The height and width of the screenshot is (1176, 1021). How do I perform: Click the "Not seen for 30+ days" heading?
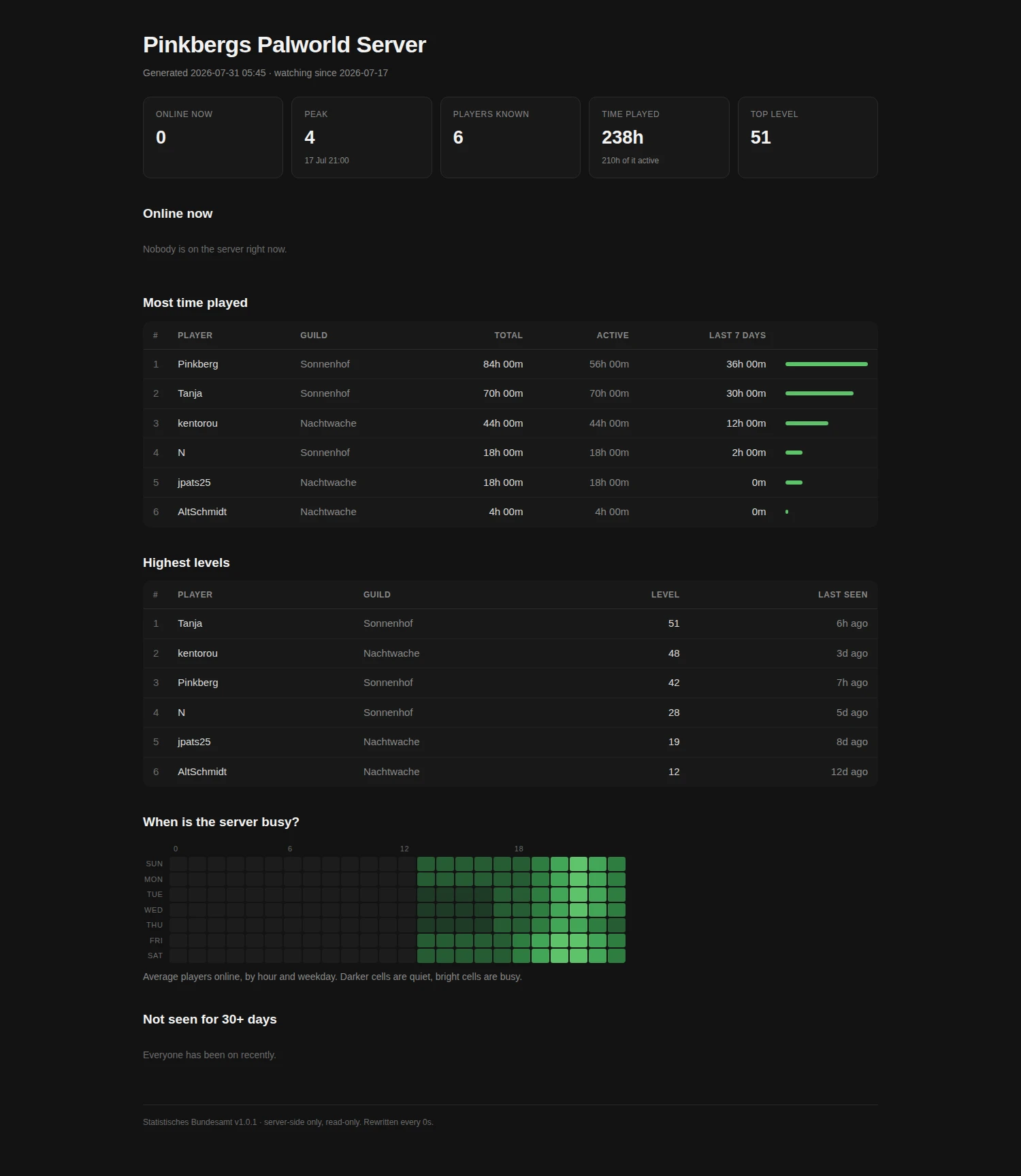210,1019
